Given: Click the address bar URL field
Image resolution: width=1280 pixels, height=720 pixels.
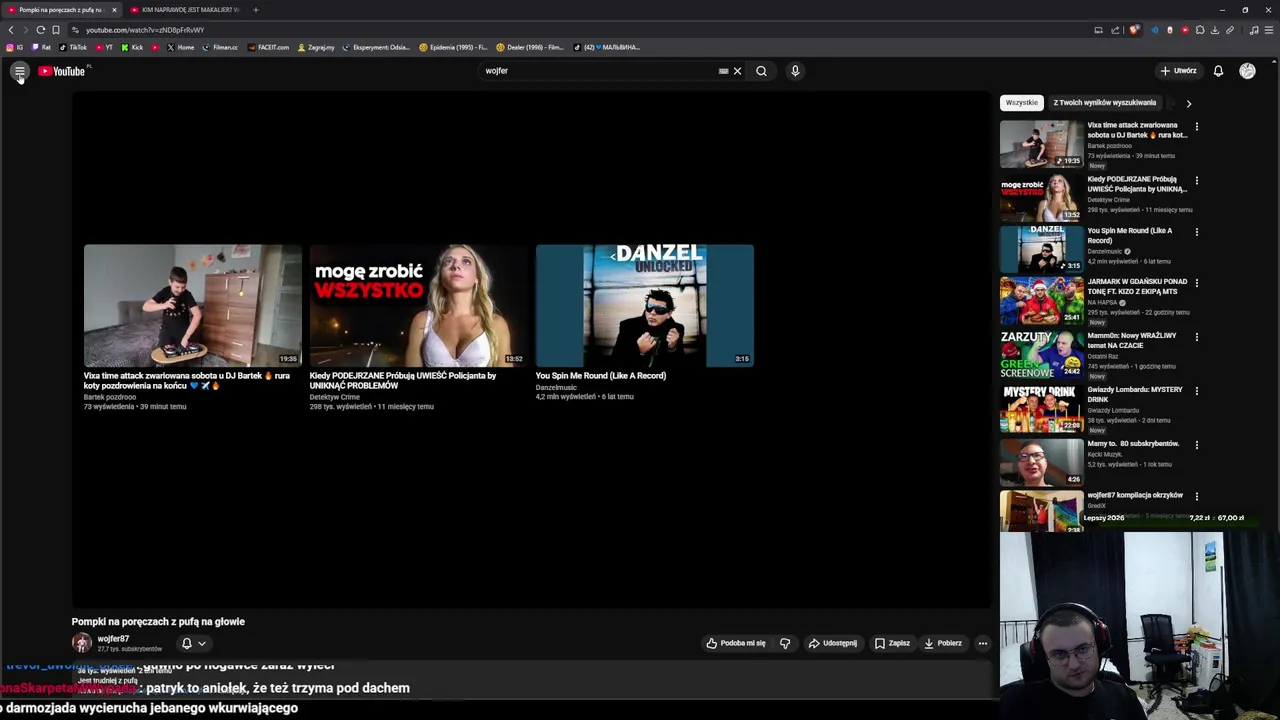Looking at the screenshot, I should click(580, 30).
